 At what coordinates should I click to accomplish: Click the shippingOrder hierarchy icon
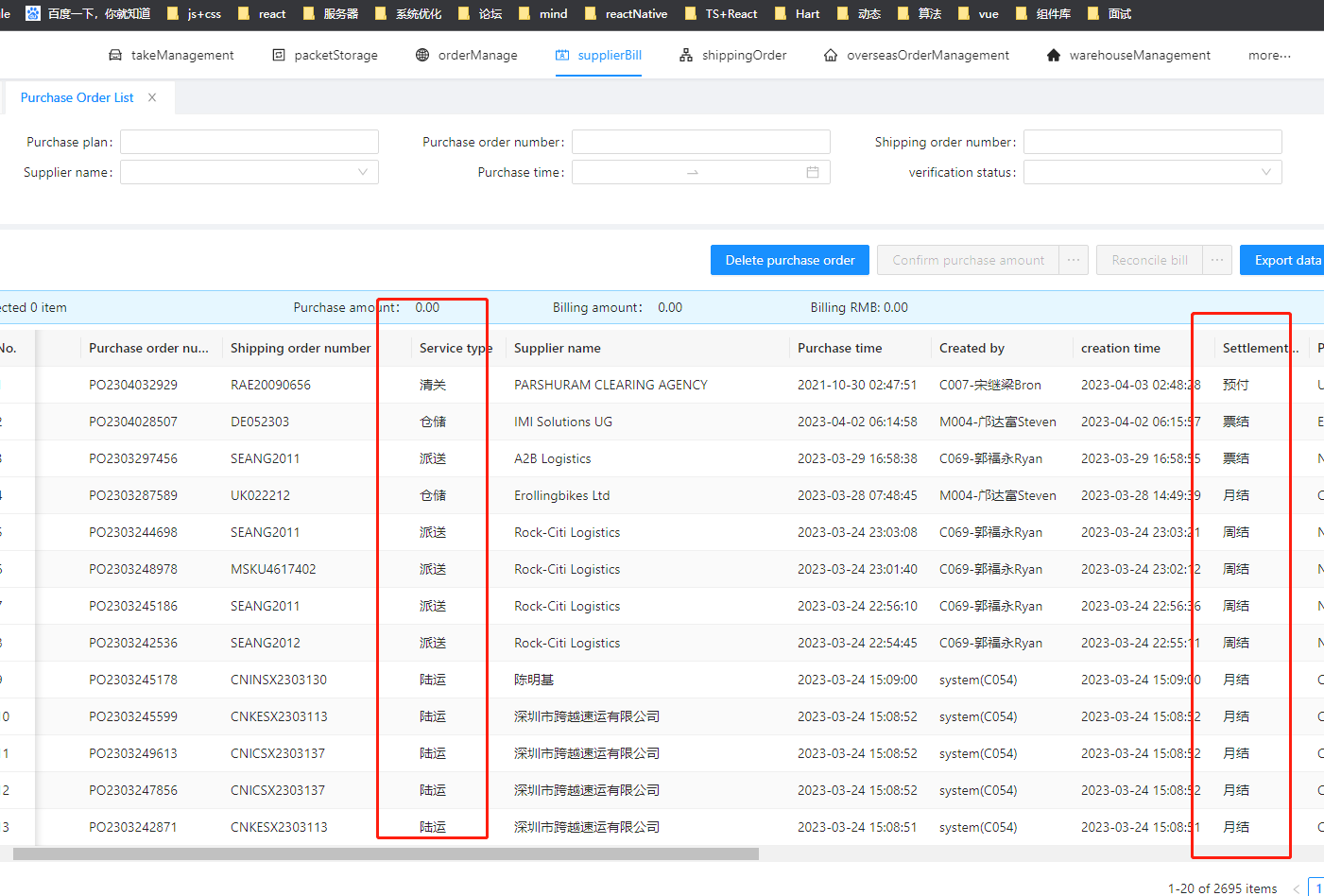click(686, 56)
